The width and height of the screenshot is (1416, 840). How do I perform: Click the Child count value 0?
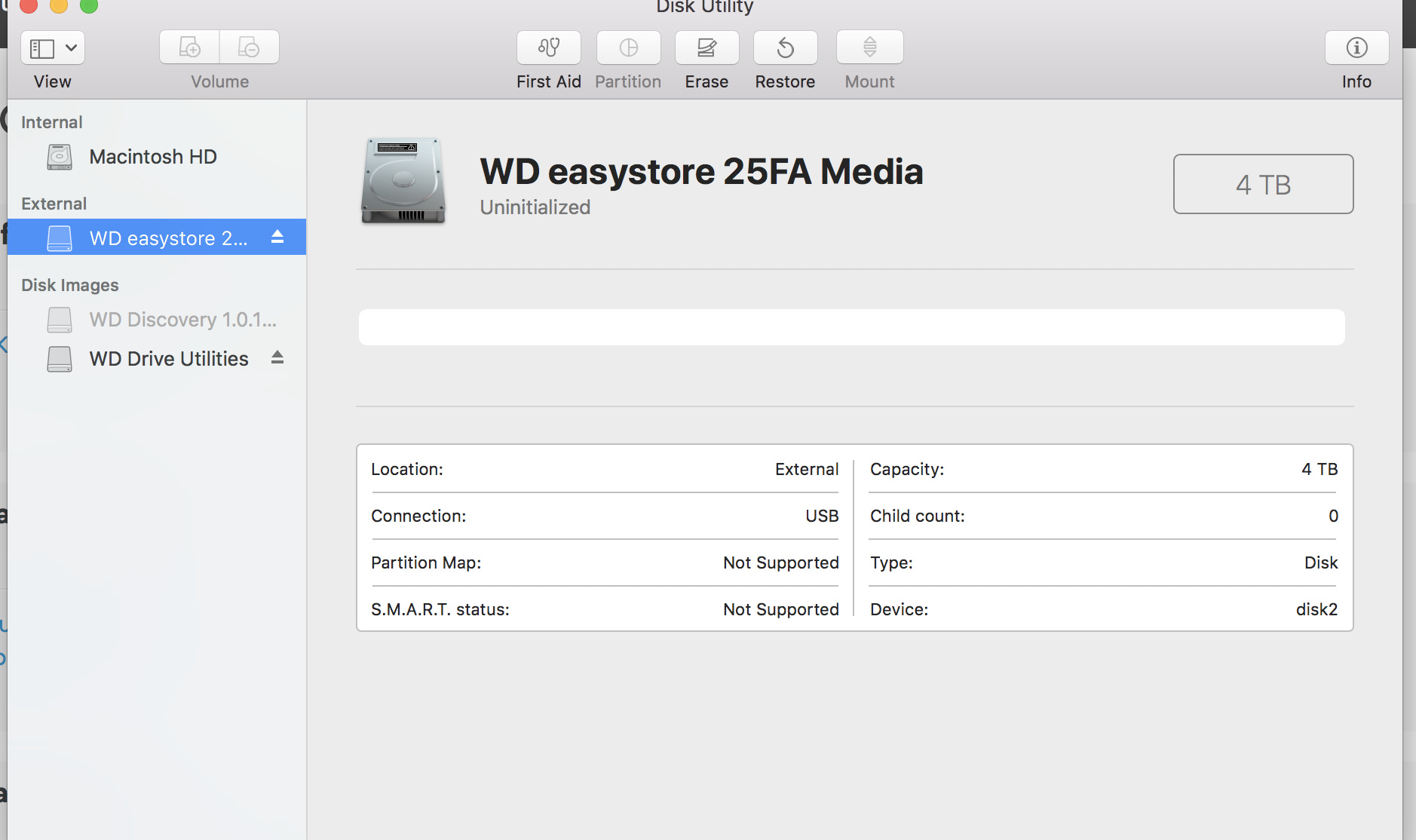1333,516
